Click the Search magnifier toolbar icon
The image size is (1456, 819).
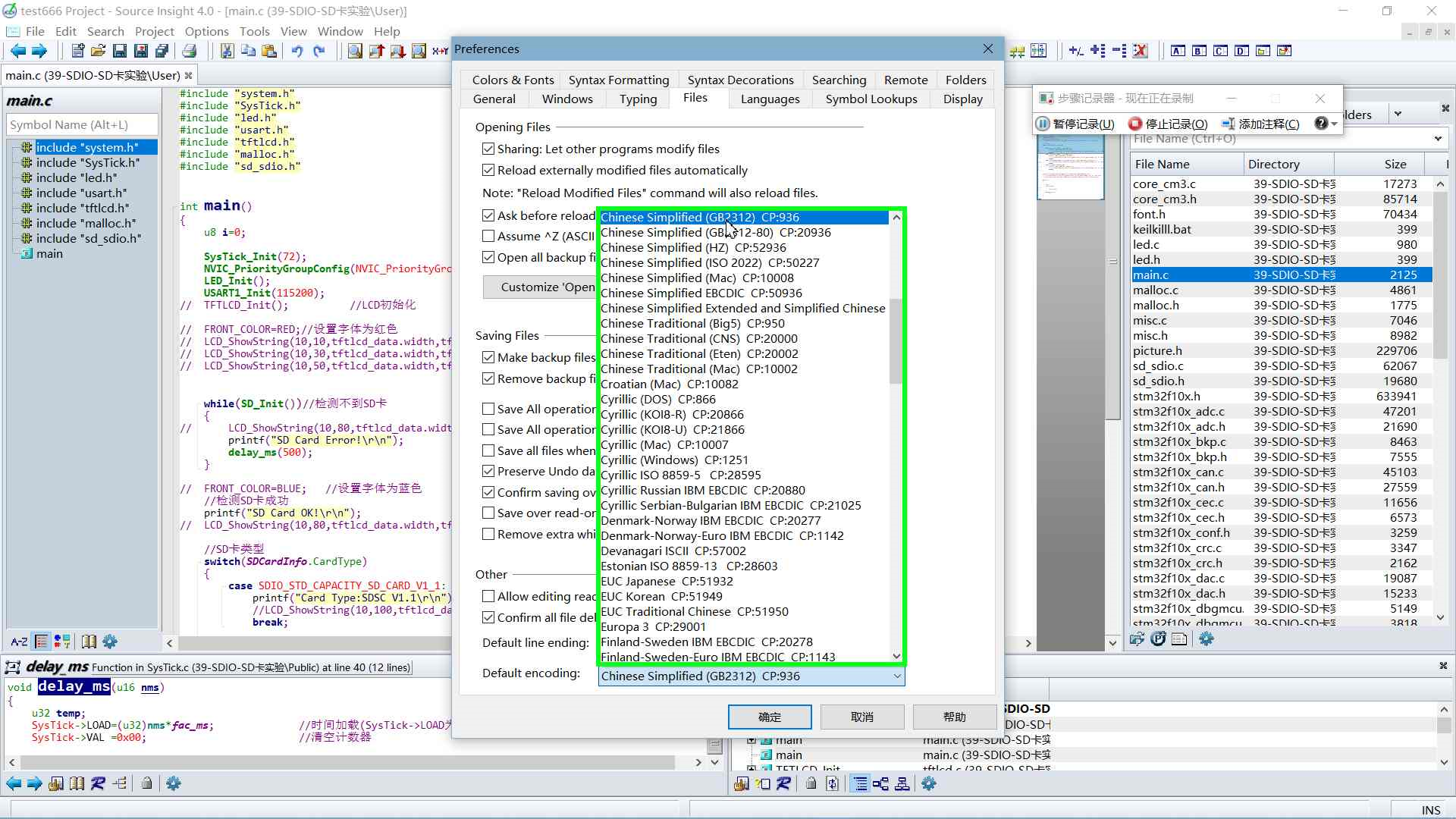click(355, 51)
